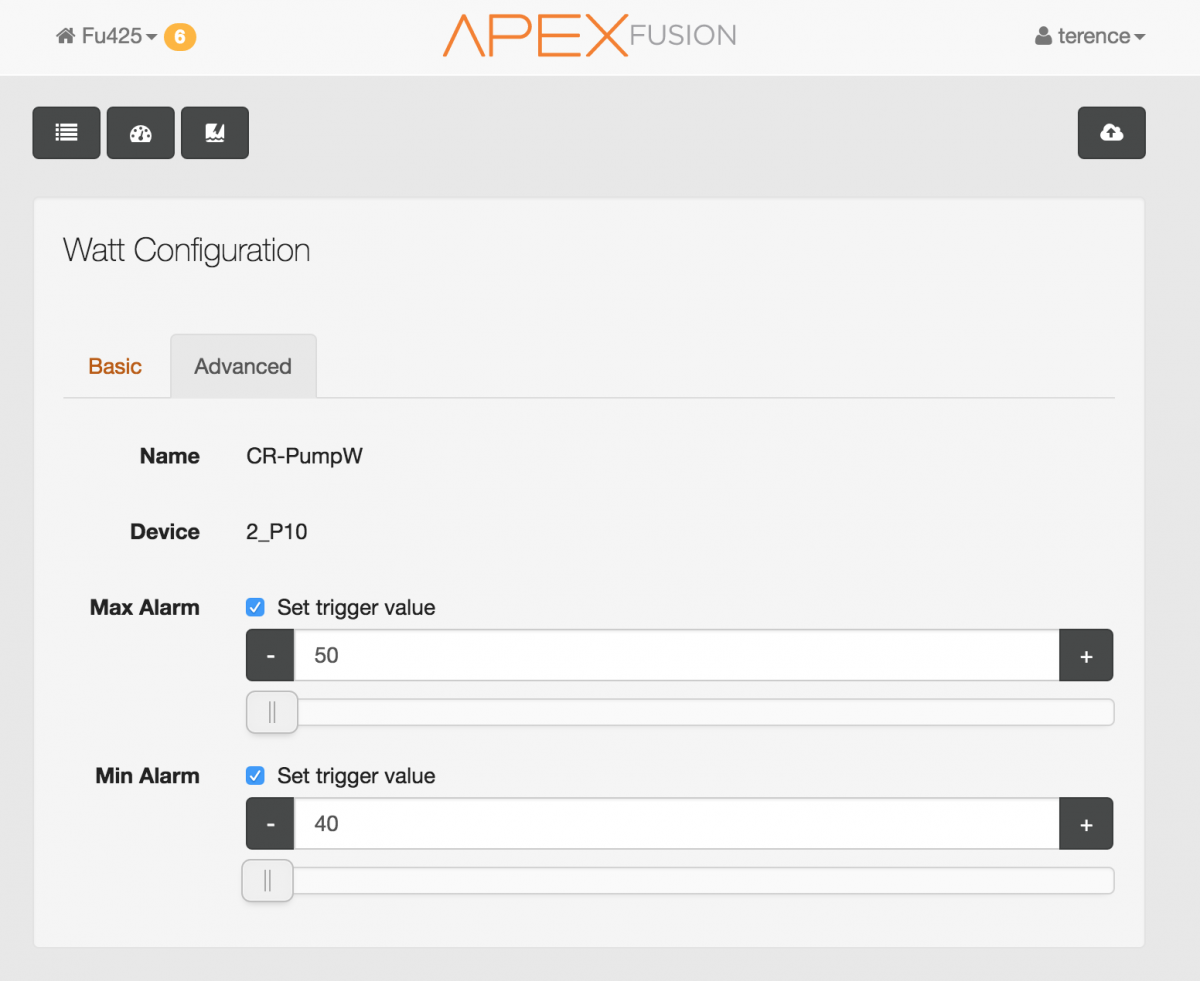This screenshot has height=981, width=1200.
Task: Click the Max Alarm slider handle
Action: pos(272,712)
